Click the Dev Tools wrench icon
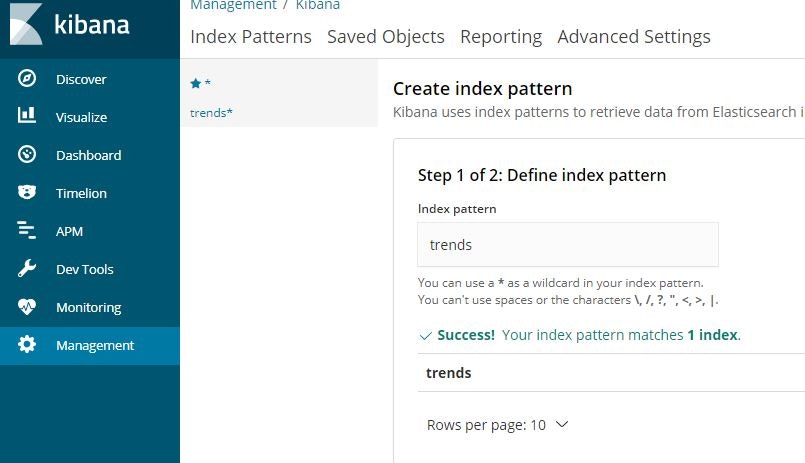The width and height of the screenshot is (805, 463). [x=27, y=268]
